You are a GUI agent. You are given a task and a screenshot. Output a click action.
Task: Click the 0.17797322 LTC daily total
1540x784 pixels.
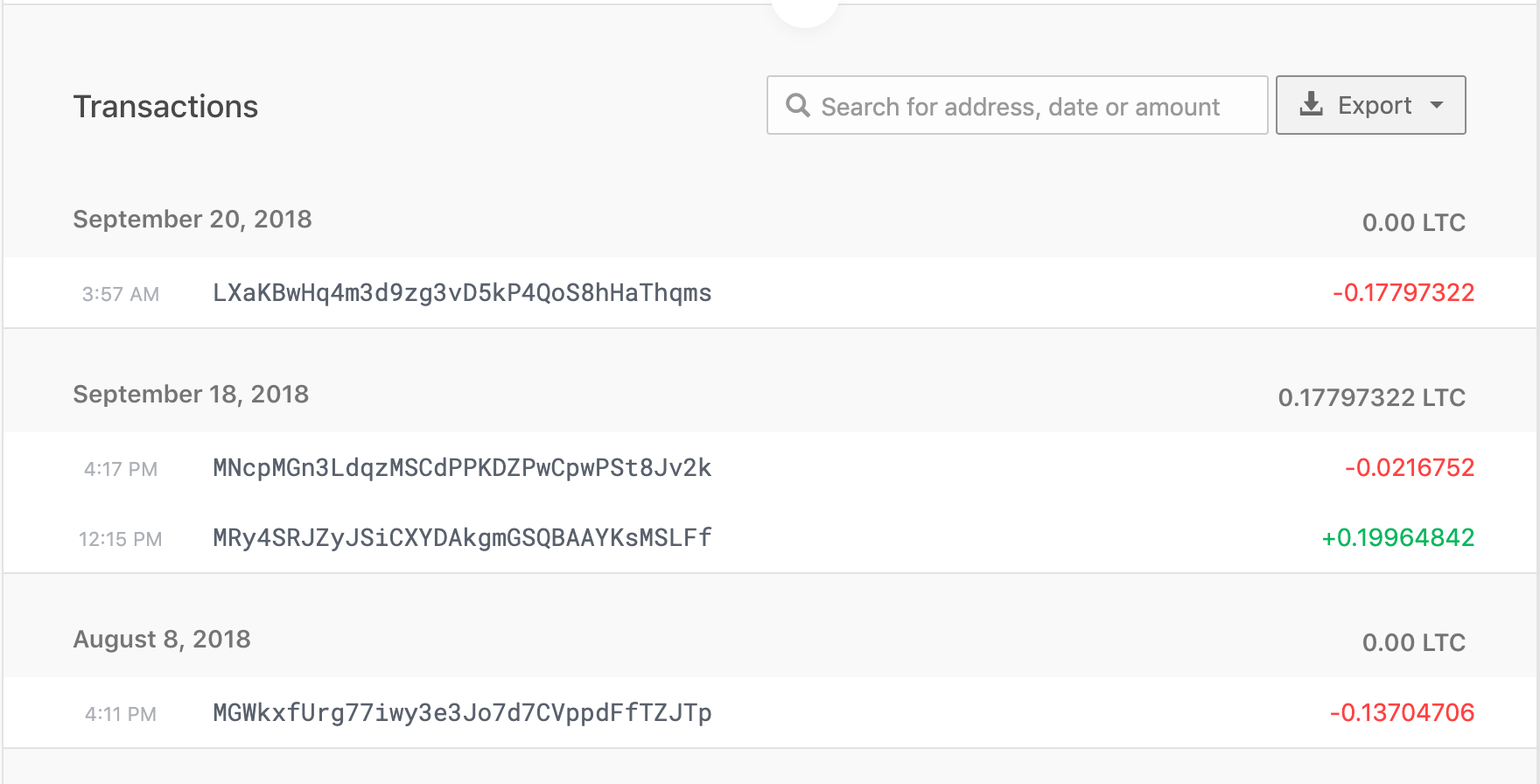click(x=1370, y=397)
